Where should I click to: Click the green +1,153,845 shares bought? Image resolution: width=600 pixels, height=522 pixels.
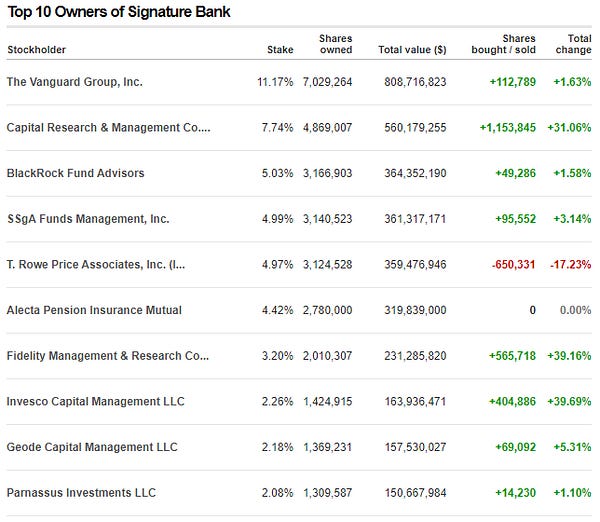(x=508, y=127)
